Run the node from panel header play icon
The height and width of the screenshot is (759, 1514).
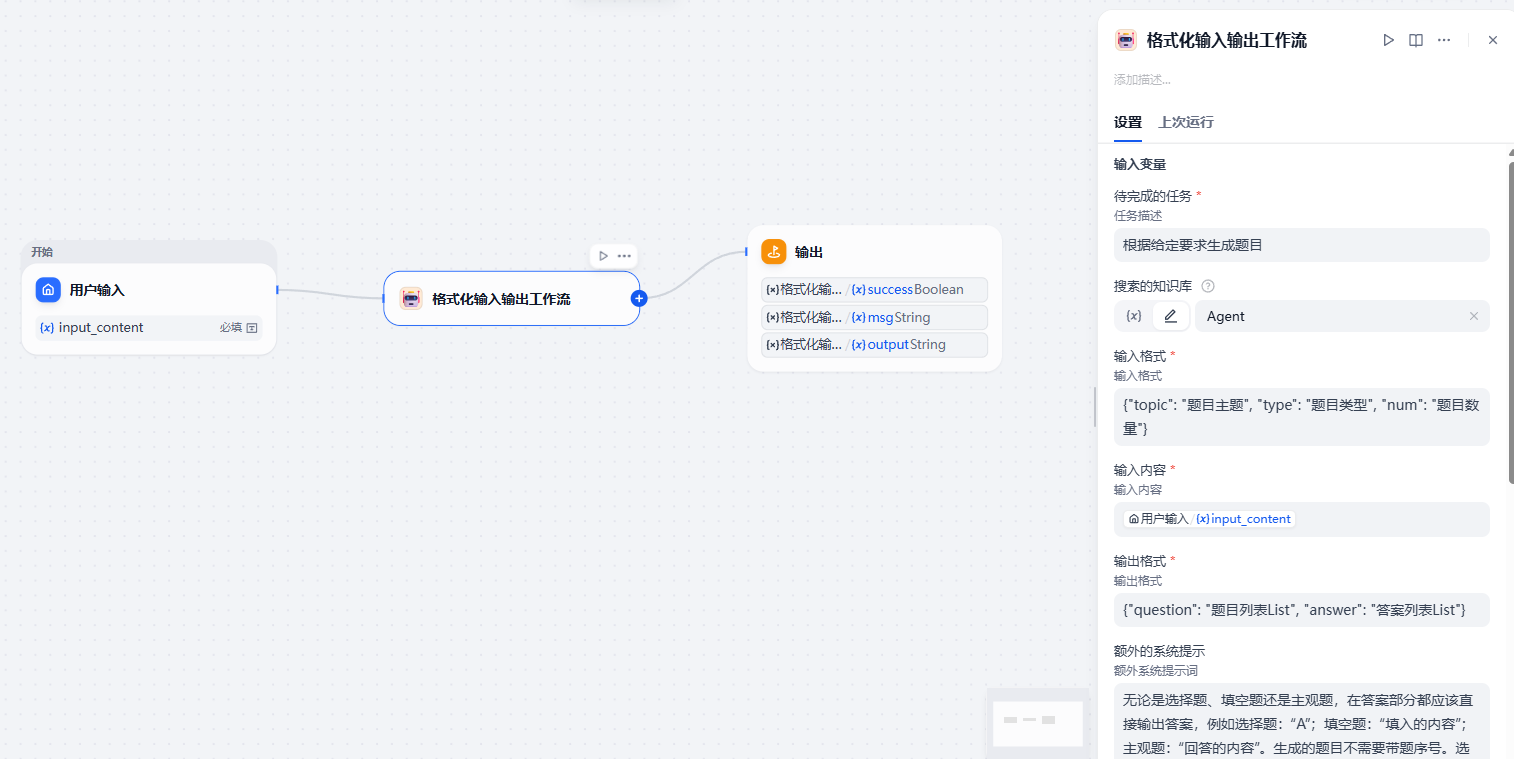click(x=1388, y=40)
